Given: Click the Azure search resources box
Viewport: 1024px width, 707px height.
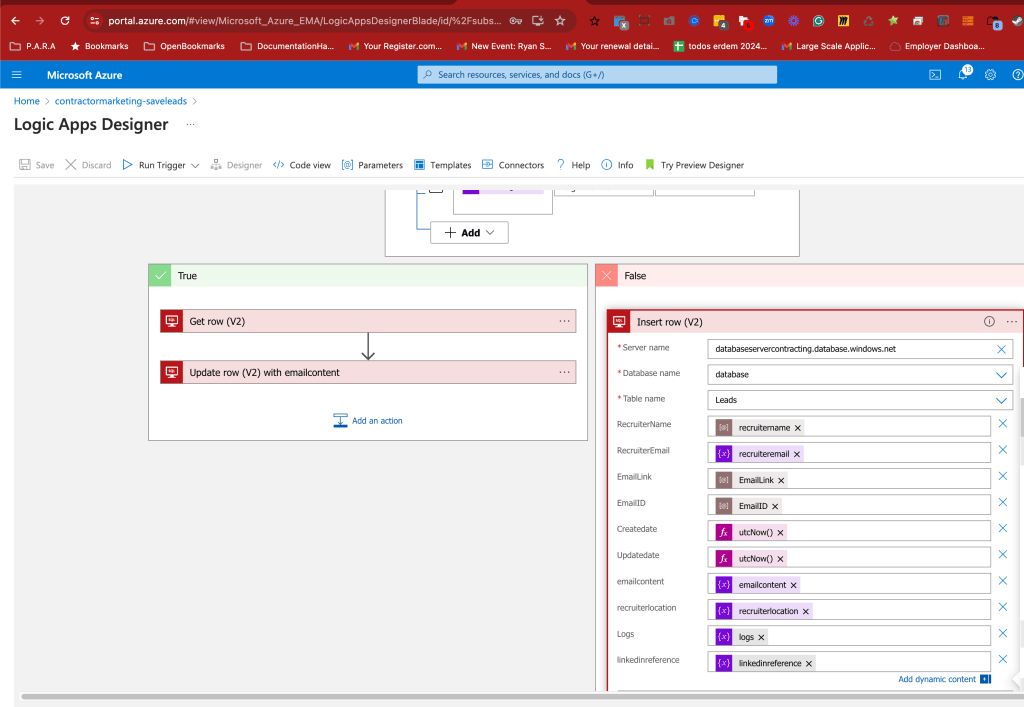Looking at the screenshot, I should pos(597,75).
